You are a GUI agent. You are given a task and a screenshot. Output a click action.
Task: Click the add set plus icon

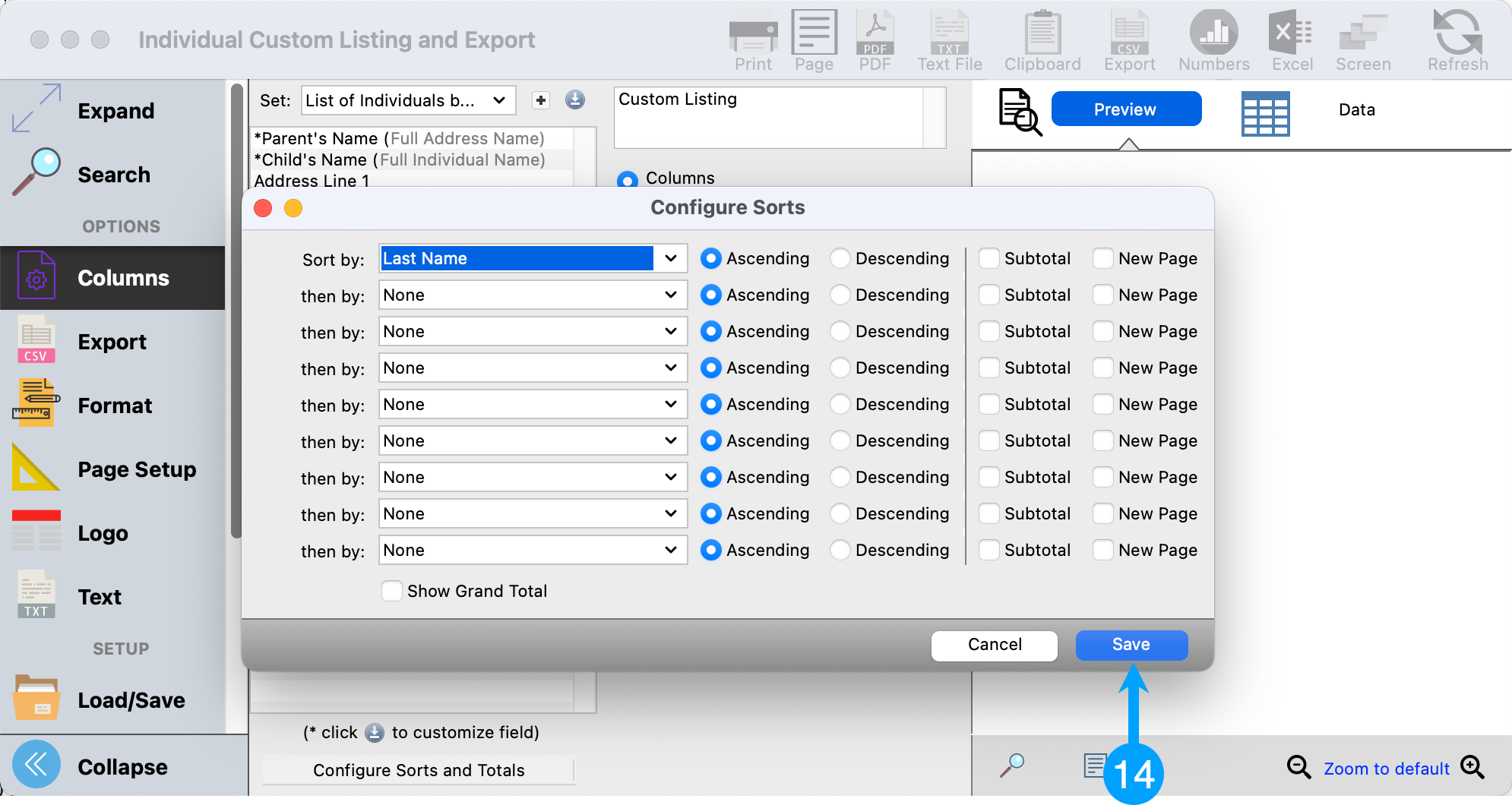pos(540,100)
